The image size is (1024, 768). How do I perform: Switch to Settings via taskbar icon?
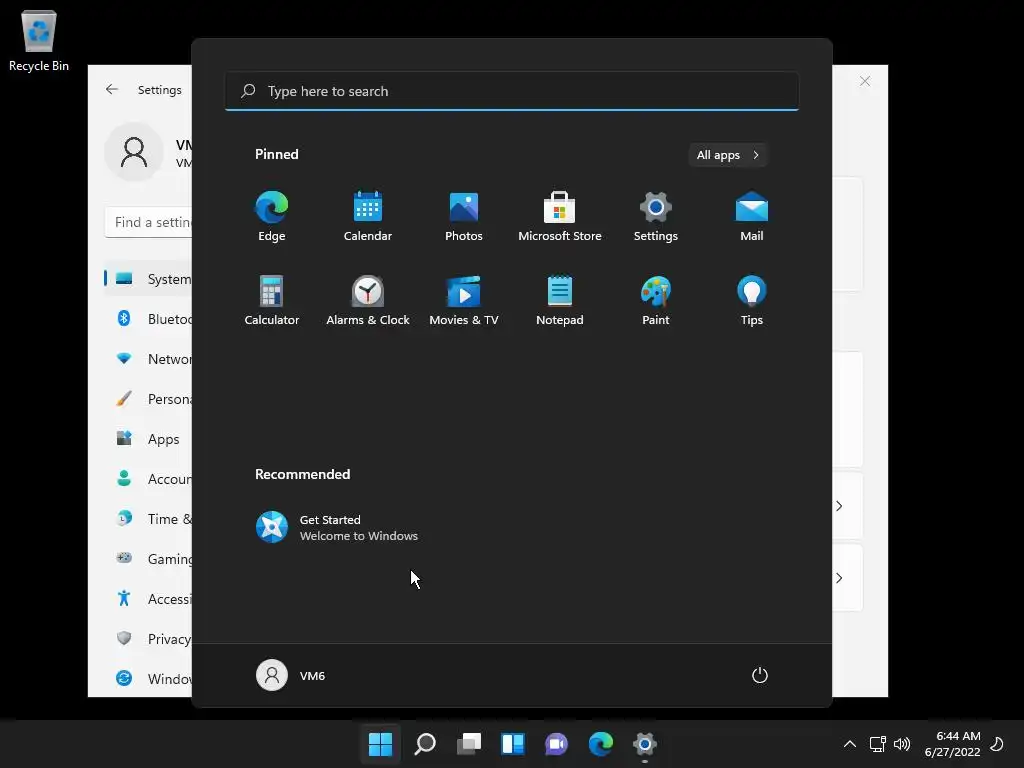pyautogui.click(x=645, y=744)
